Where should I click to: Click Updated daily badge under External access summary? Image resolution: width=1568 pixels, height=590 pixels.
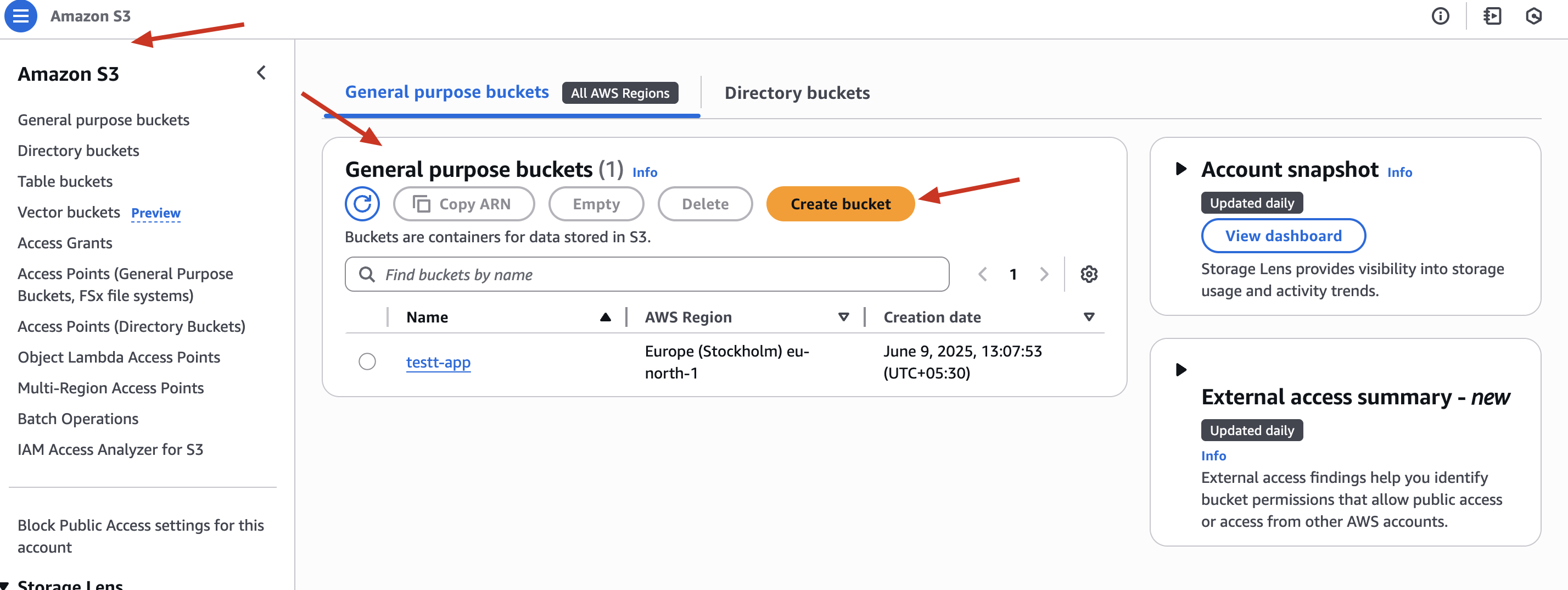(x=1251, y=431)
